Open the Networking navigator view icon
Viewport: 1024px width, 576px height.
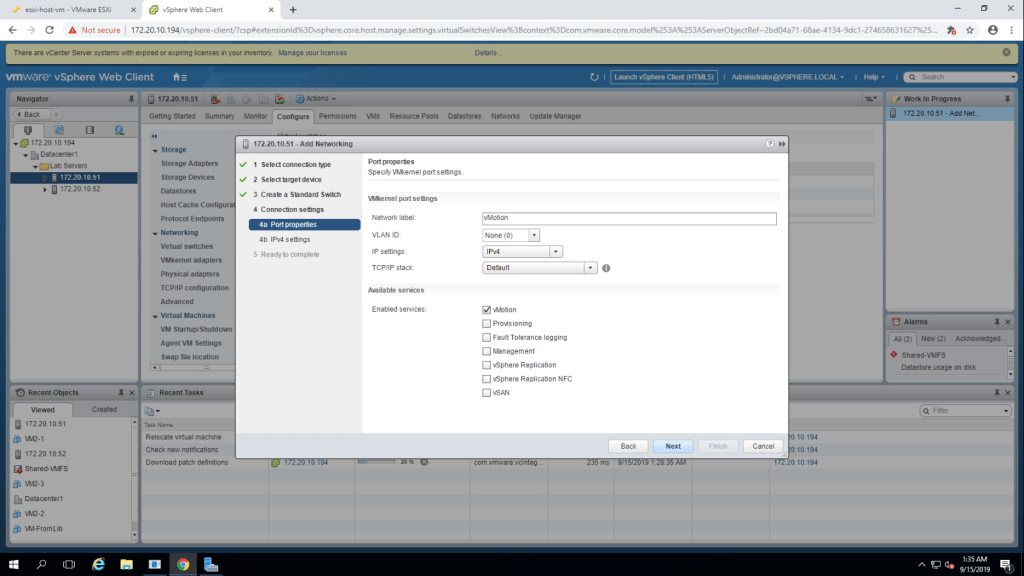(x=119, y=130)
